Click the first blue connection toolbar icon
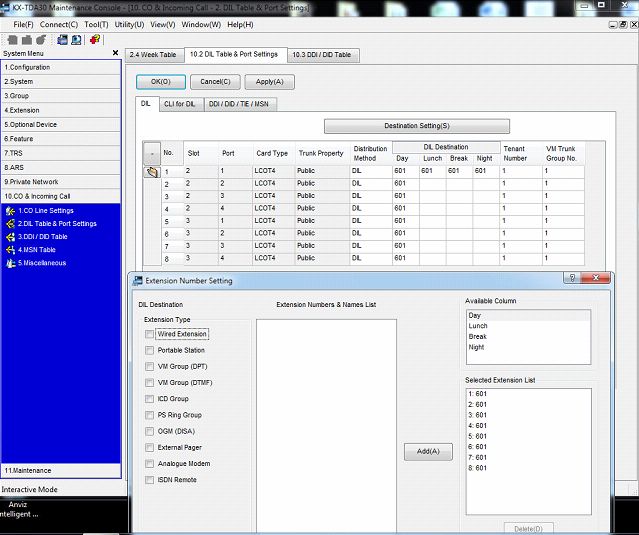This screenshot has height=535, width=639. pos(62,40)
